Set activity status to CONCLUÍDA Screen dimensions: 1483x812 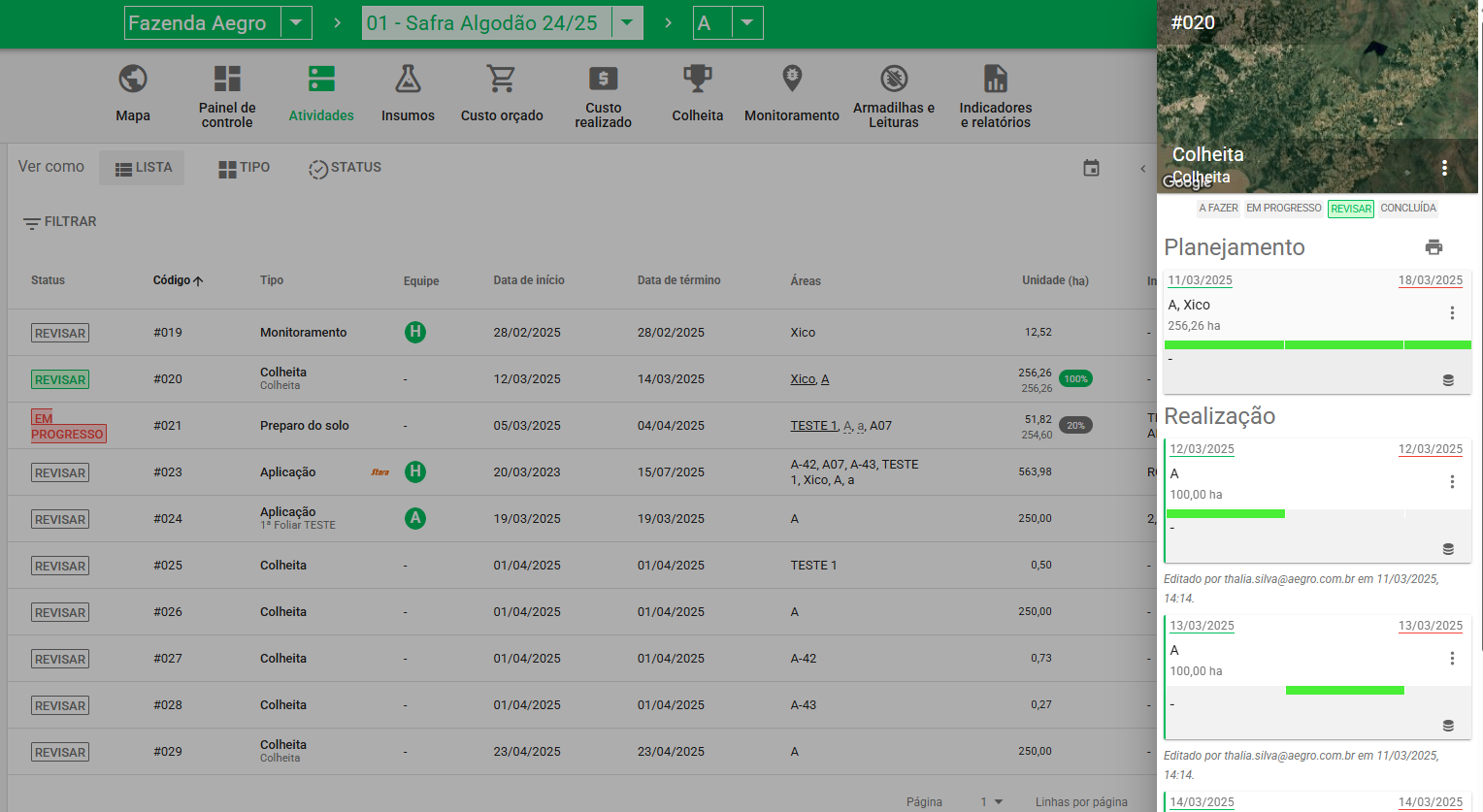[x=1408, y=208]
